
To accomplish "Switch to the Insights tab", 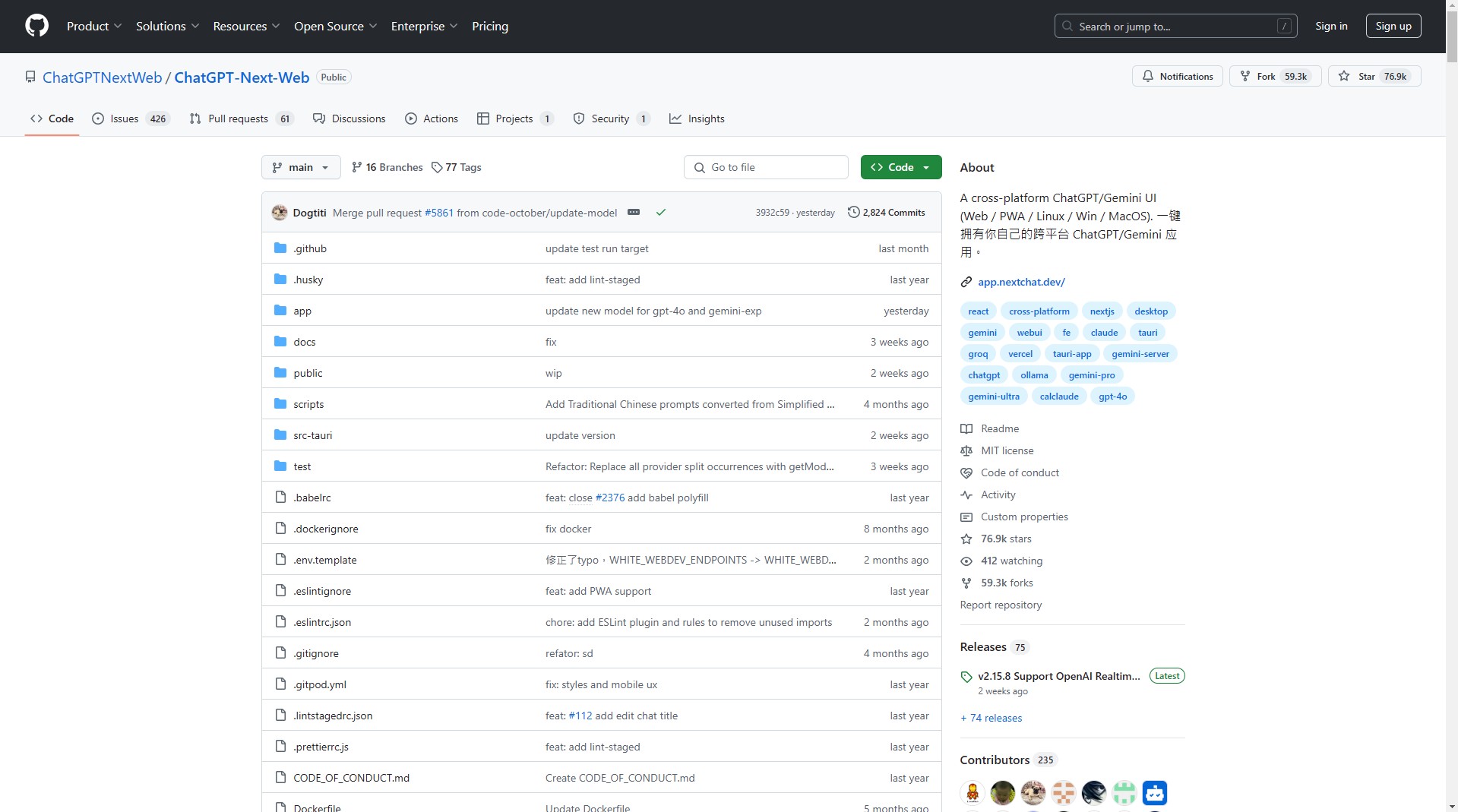I will [x=697, y=118].
